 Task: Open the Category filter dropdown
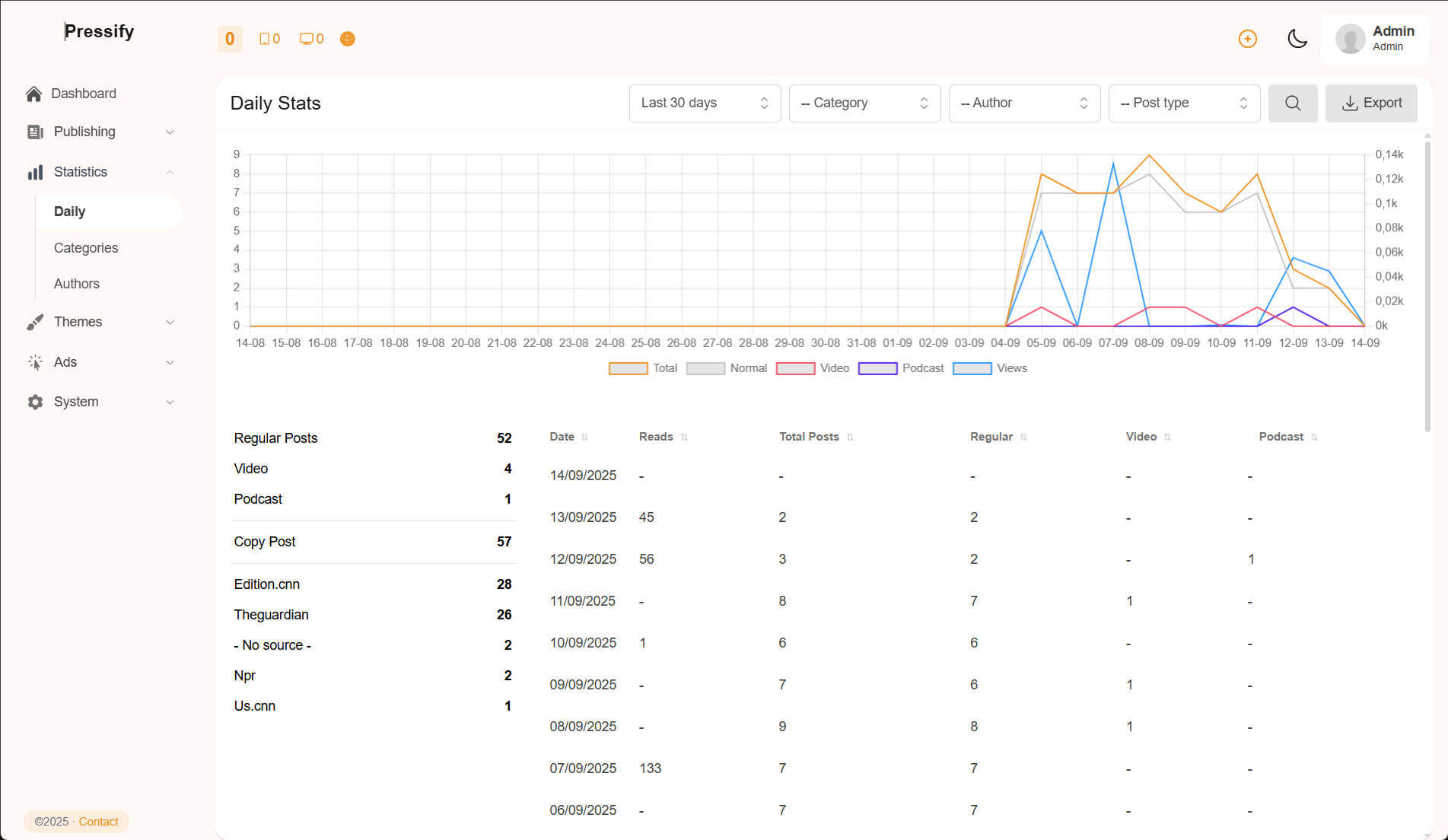click(864, 103)
